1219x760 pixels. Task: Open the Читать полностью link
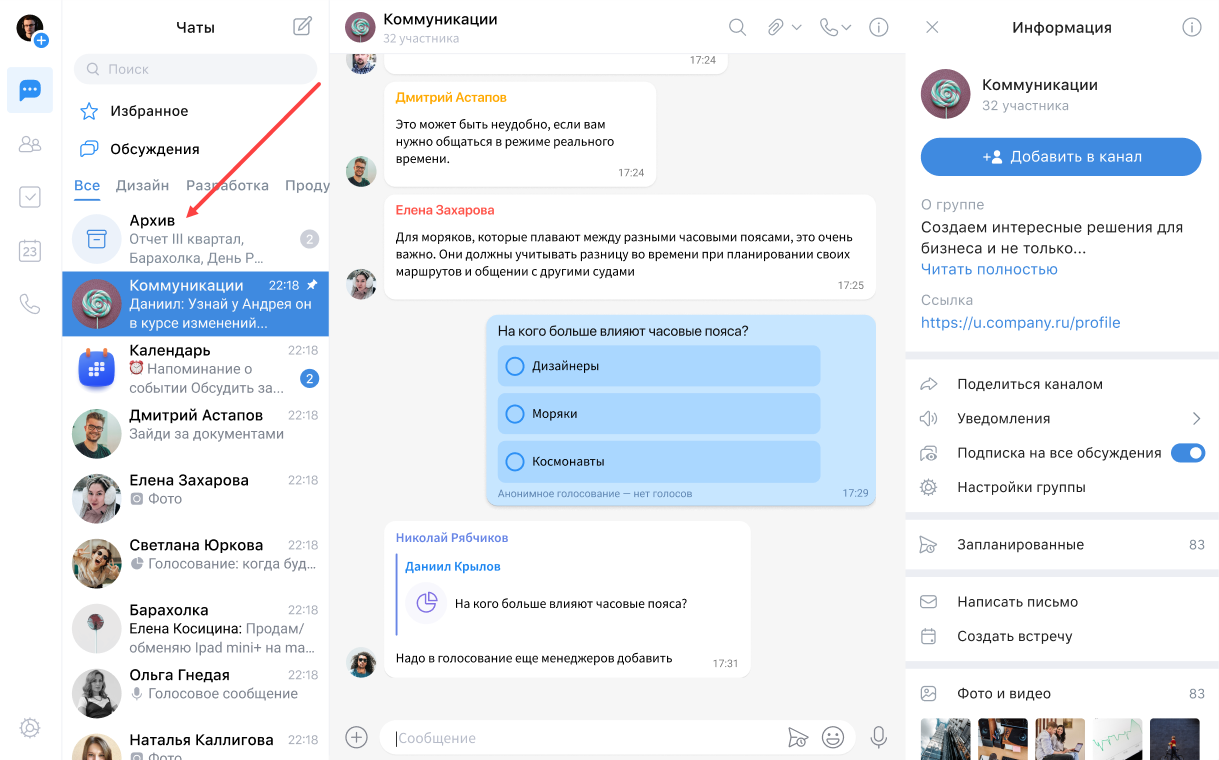tap(989, 269)
